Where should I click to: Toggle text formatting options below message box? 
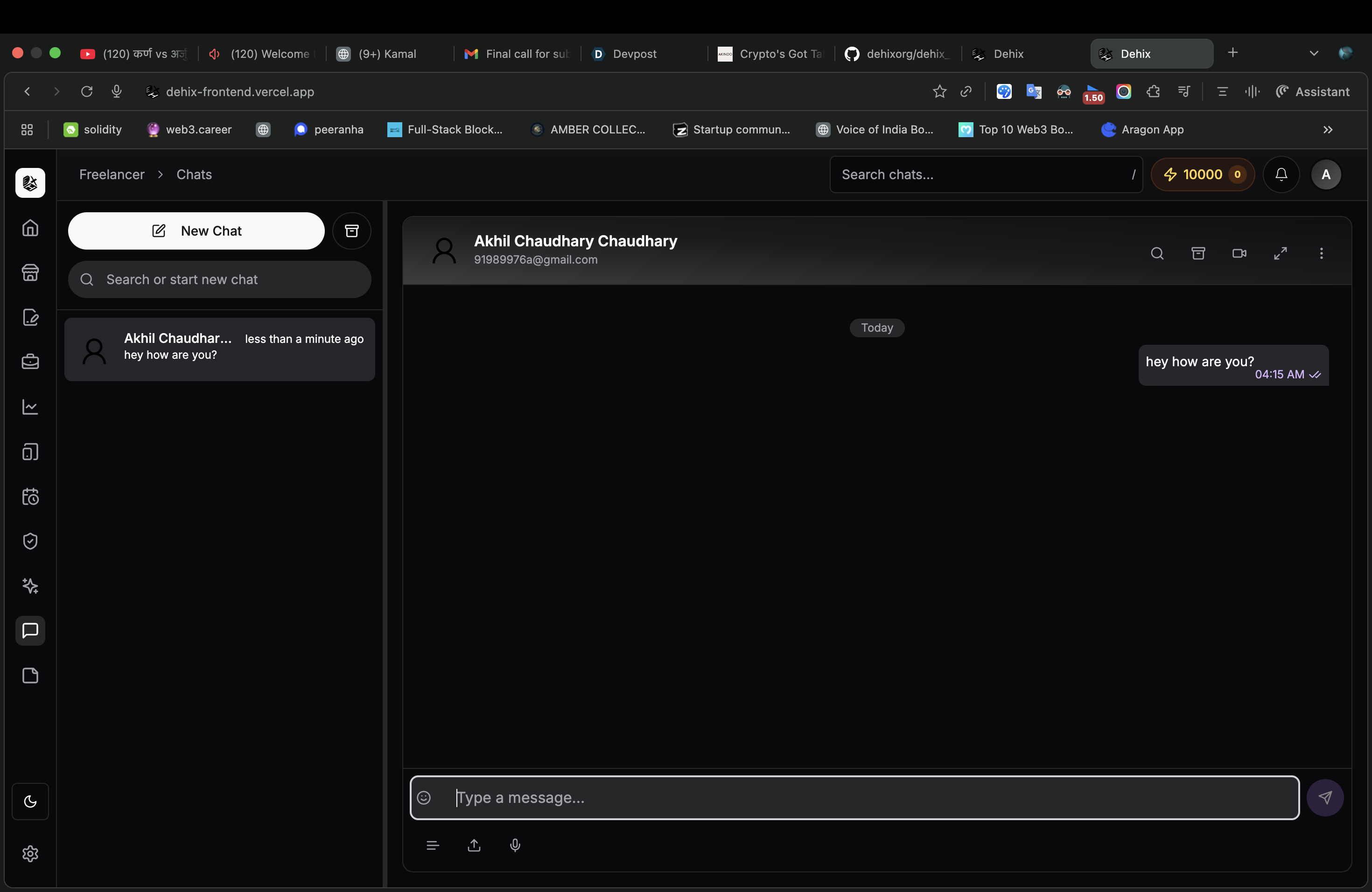pos(432,845)
